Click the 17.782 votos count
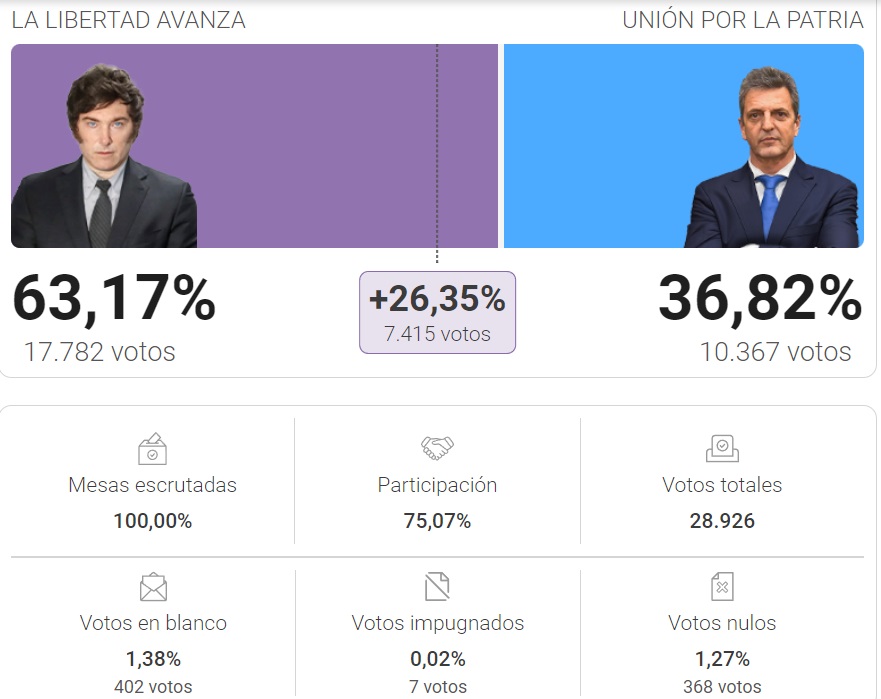 tap(99, 352)
